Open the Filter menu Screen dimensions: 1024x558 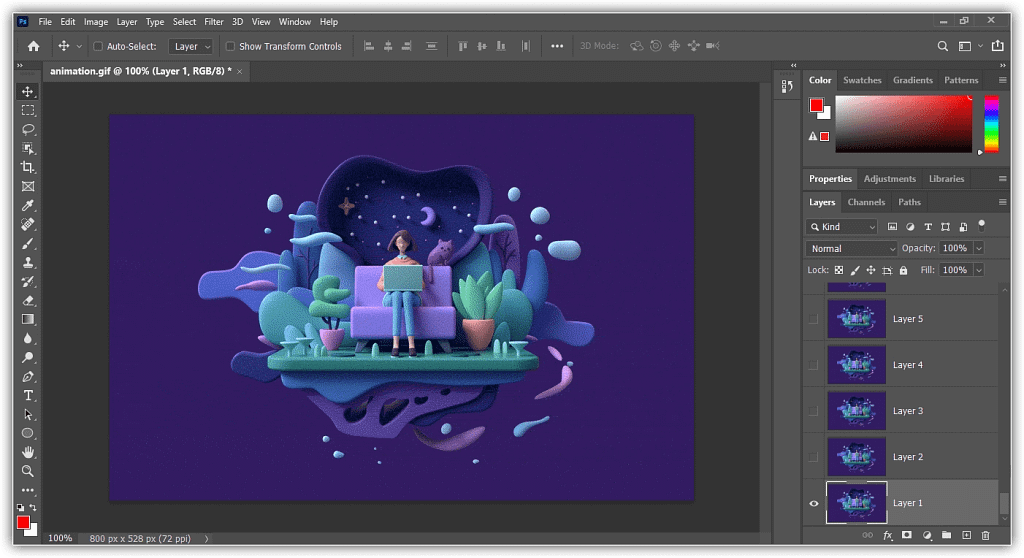(x=214, y=21)
